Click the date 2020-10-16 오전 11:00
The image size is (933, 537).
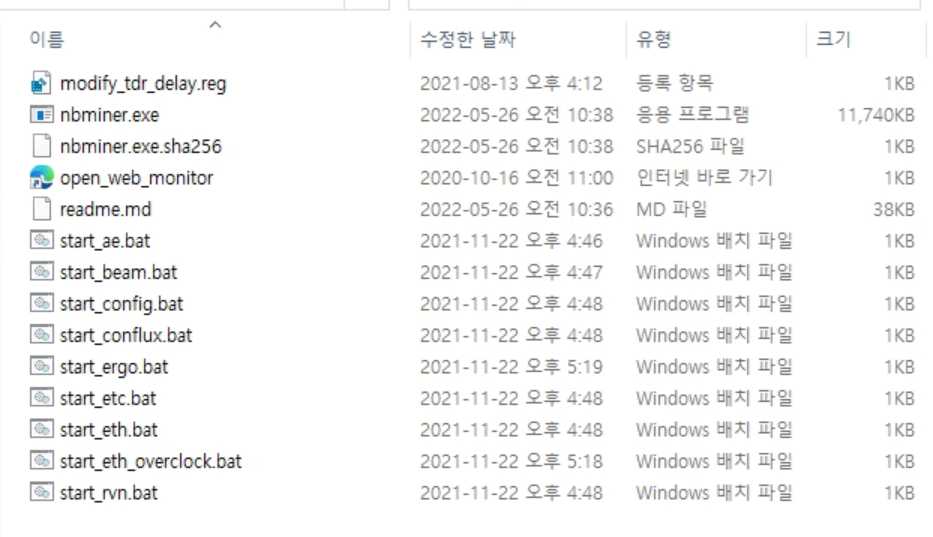[x=516, y=177]
